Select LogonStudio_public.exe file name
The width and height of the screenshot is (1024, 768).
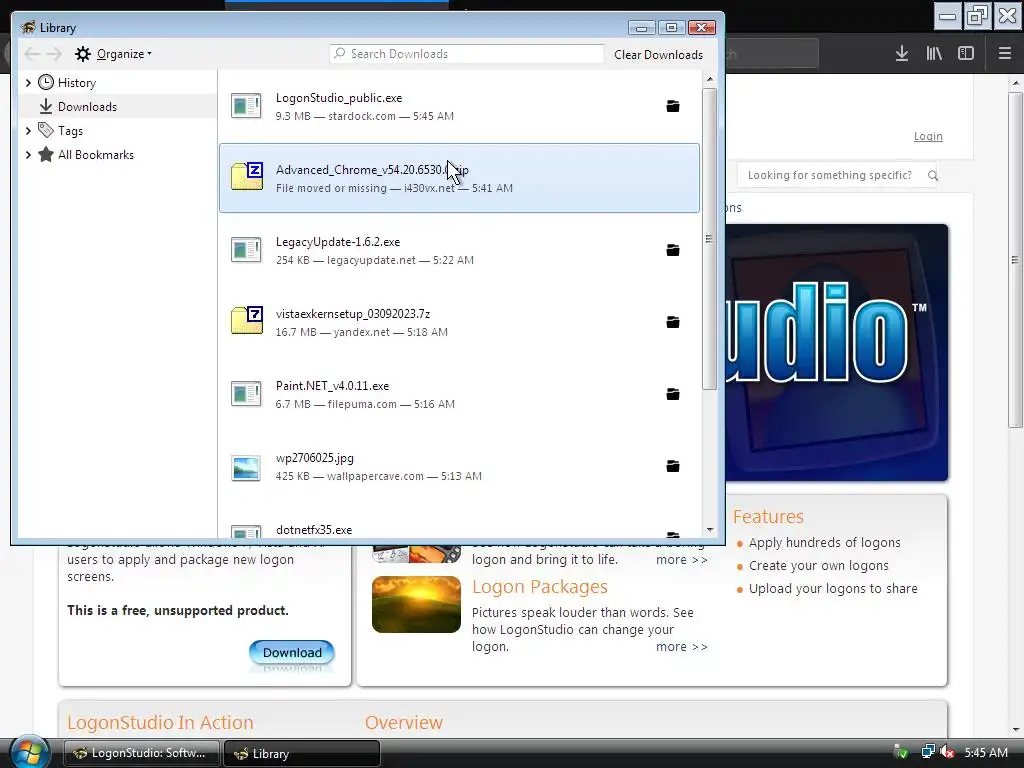click(338, 98)
